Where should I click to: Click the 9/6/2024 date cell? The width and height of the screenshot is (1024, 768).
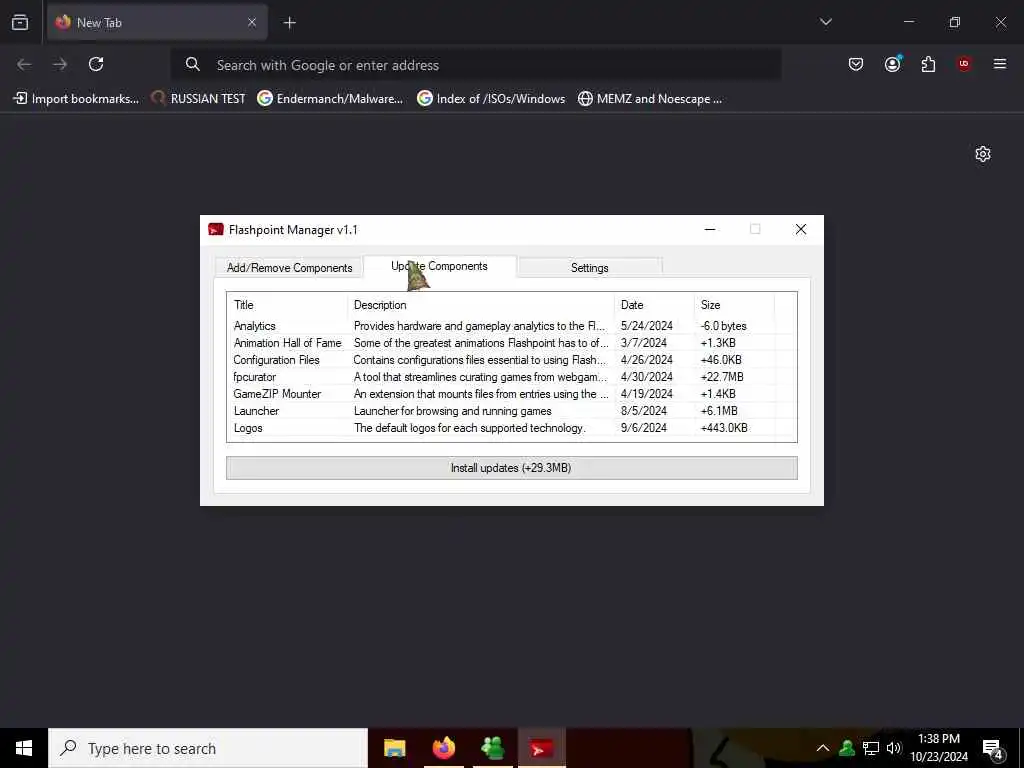click(x=644, y=428)
